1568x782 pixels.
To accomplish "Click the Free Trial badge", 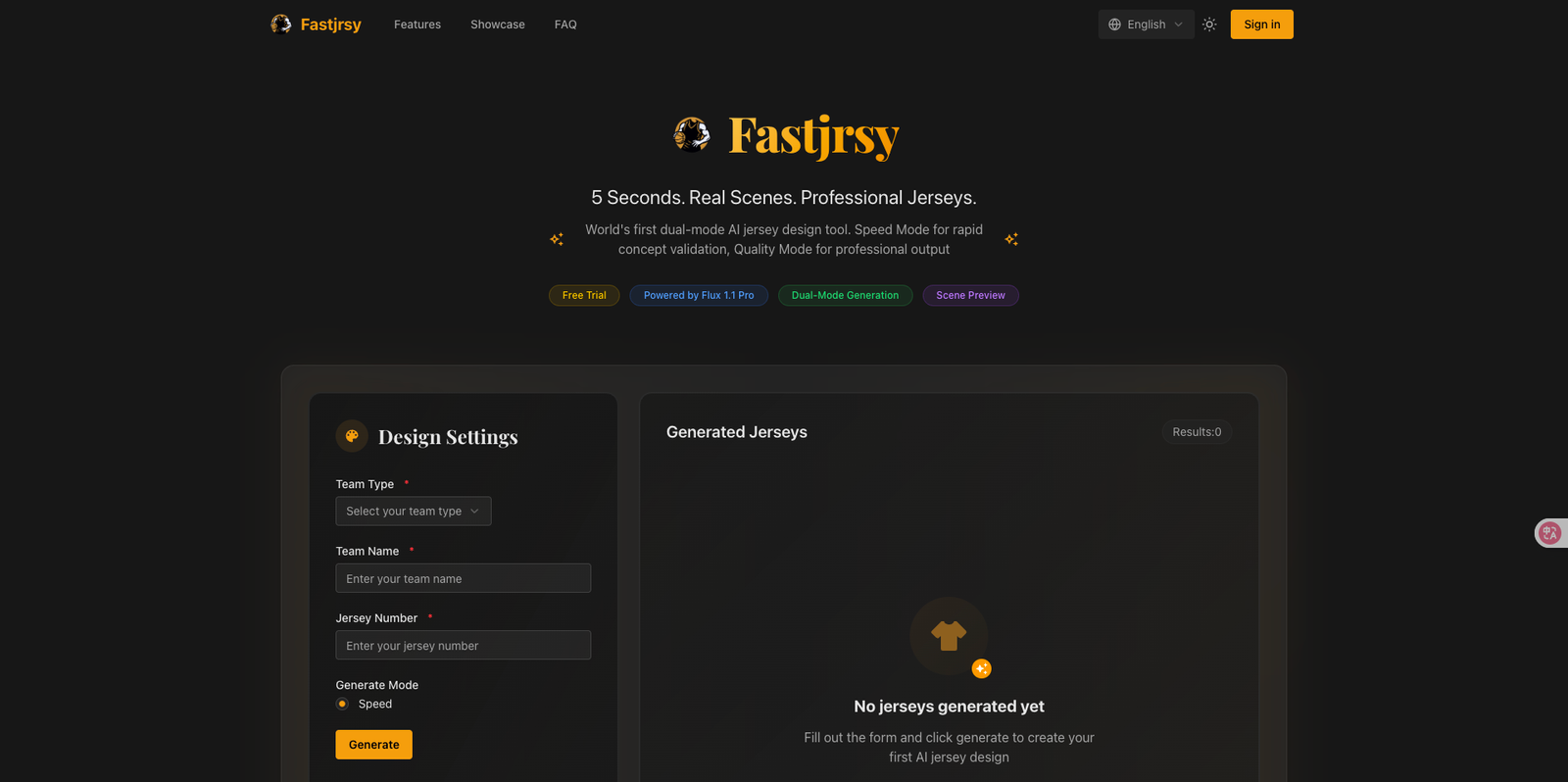I will (584, 295).
